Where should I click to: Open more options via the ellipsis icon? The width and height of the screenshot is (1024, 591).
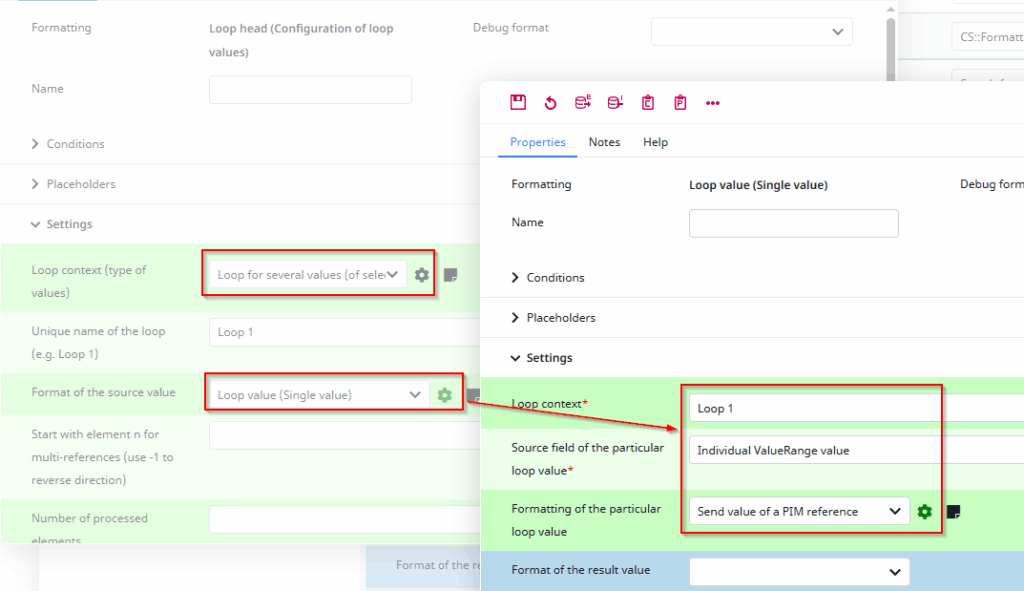pyautogui.click(x=713, y=102)
